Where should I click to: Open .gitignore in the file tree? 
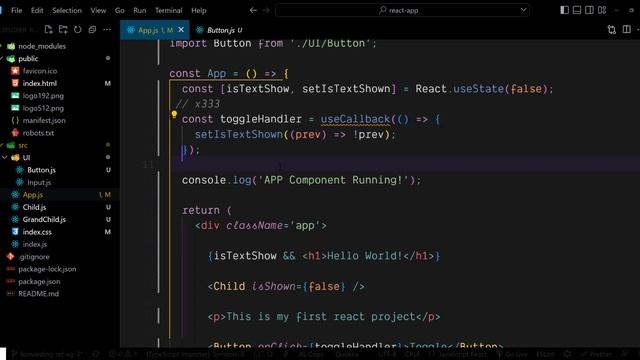[34, 257]
